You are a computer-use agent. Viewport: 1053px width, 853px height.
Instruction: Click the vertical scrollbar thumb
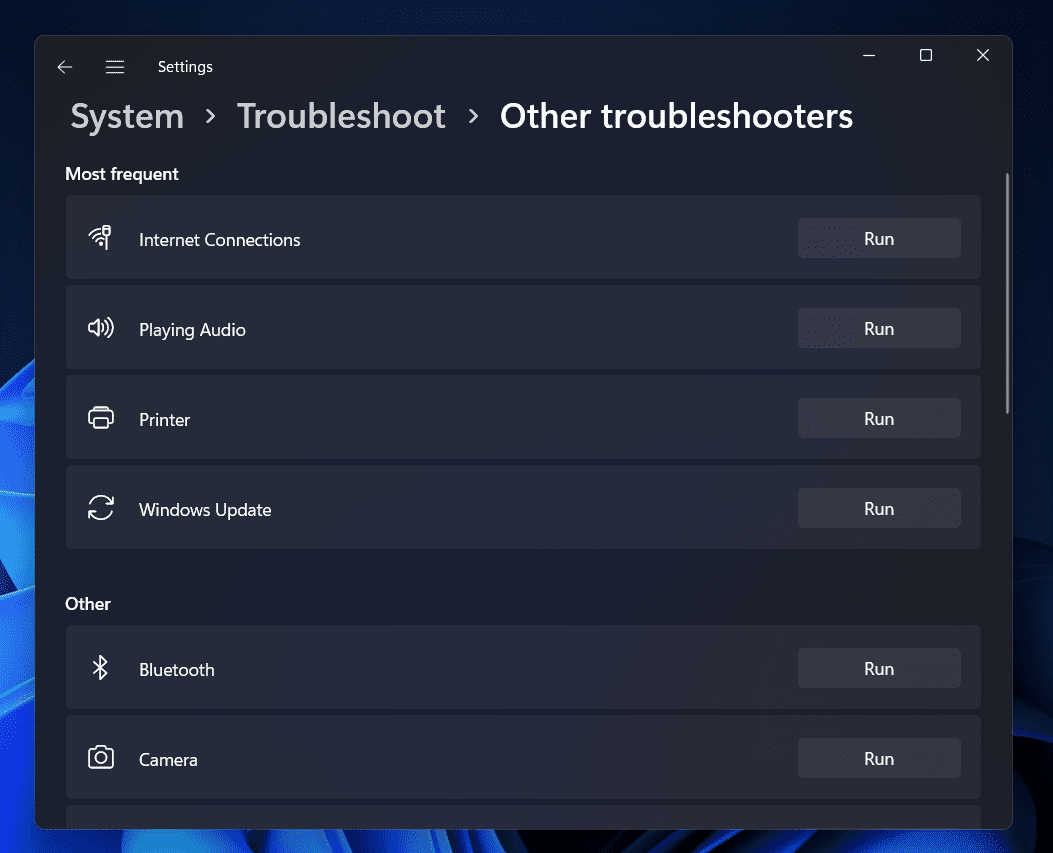point(1007,293)
